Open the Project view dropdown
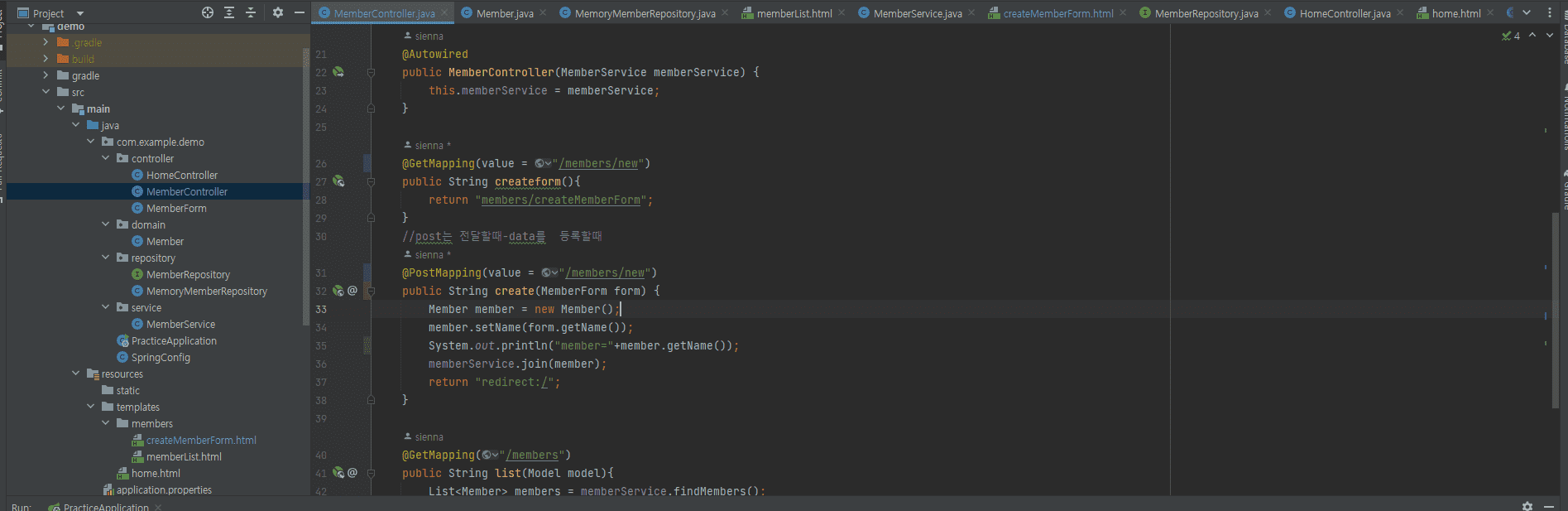Screen dimensions: 1568x511 coord(80,13)
